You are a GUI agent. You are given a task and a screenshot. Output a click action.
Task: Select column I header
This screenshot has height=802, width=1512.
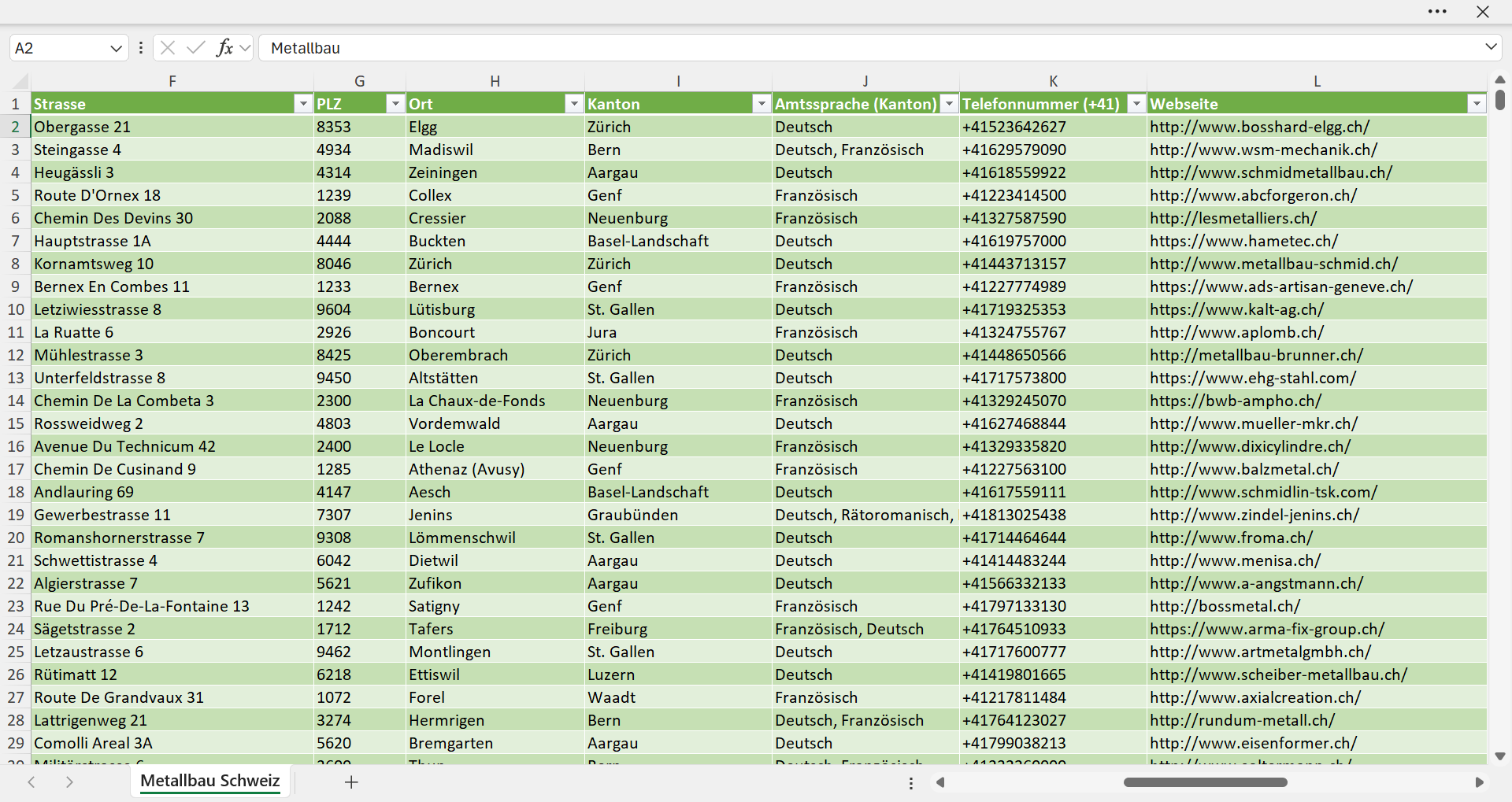click(x=678, y=81)
